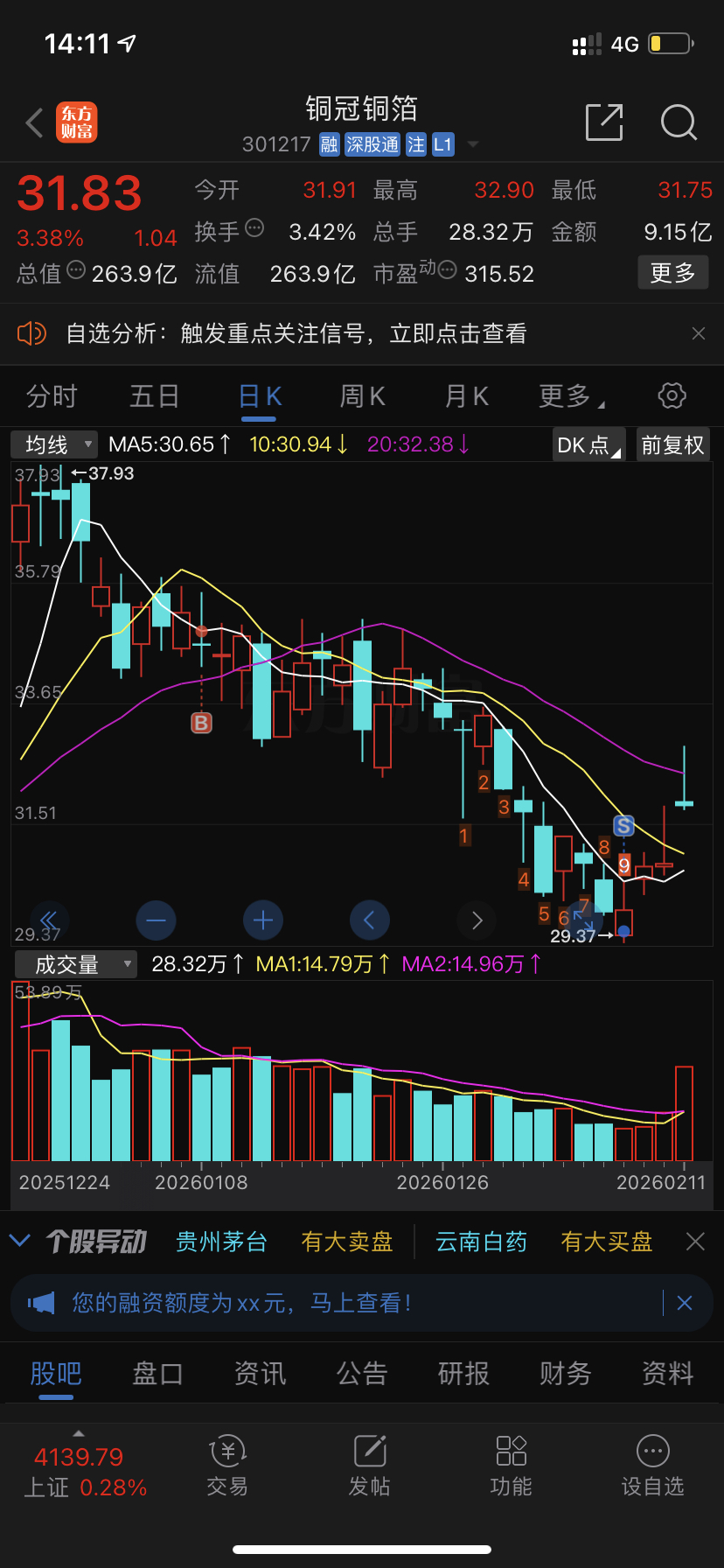Tap the 20260126 date label
Viewport: 724px width, 1568px height.
[x=442, y=1183]
